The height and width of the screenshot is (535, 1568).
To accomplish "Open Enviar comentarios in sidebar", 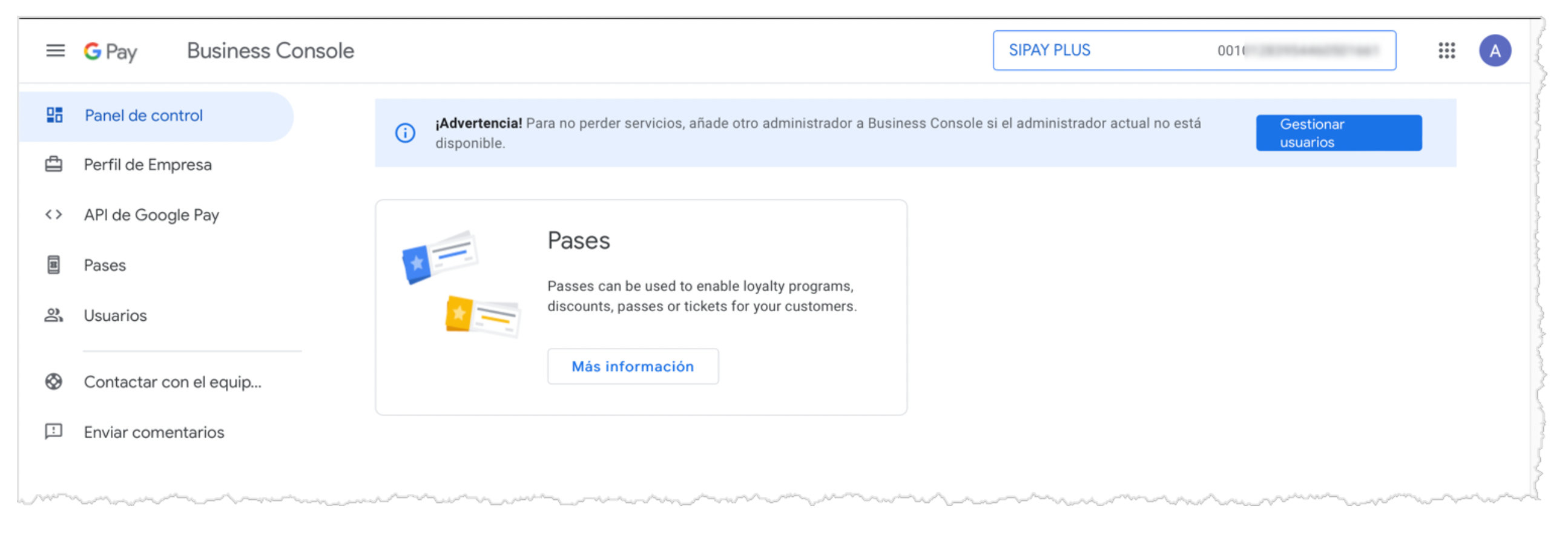I will 154,432.
